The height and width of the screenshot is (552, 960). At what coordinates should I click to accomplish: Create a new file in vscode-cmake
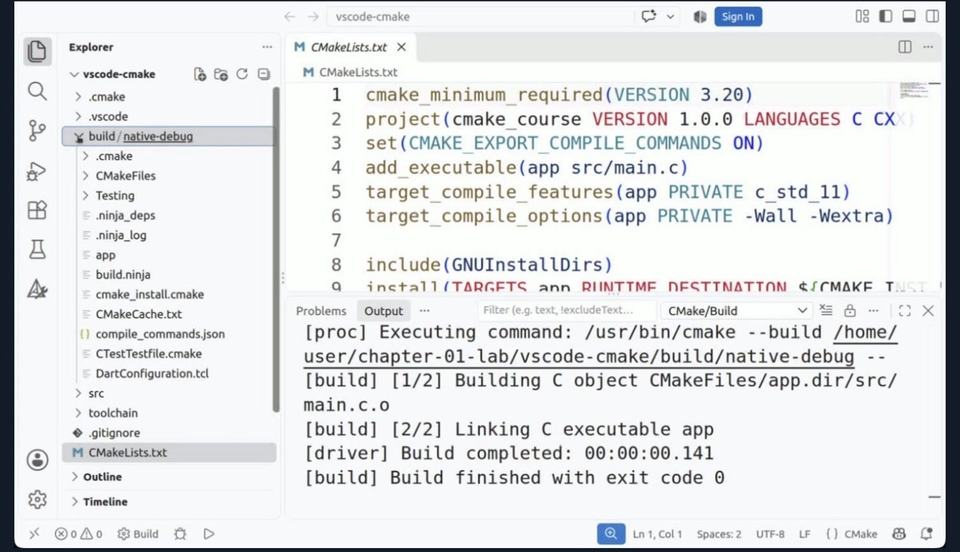click(200, 74)
